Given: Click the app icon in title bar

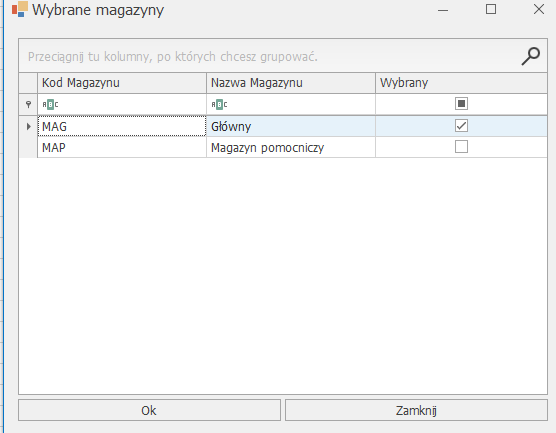Looking at the screenshot, I should [x=20, y=9].
